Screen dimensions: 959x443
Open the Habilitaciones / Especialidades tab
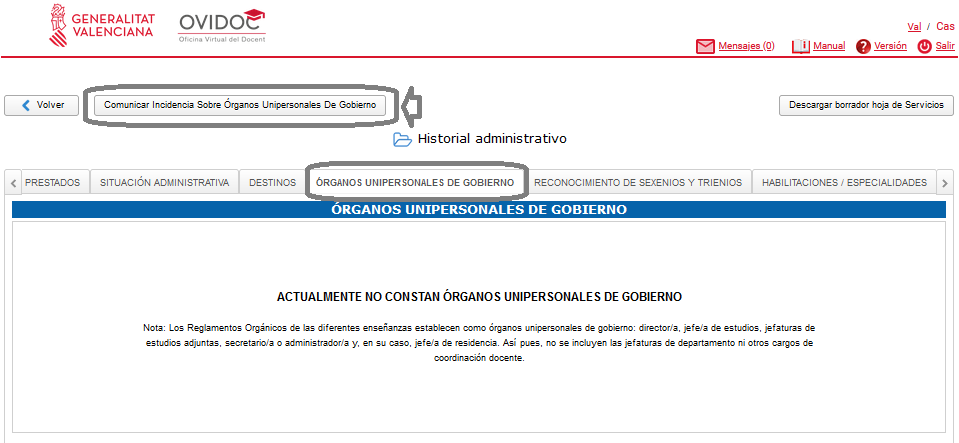click(844, 182)
